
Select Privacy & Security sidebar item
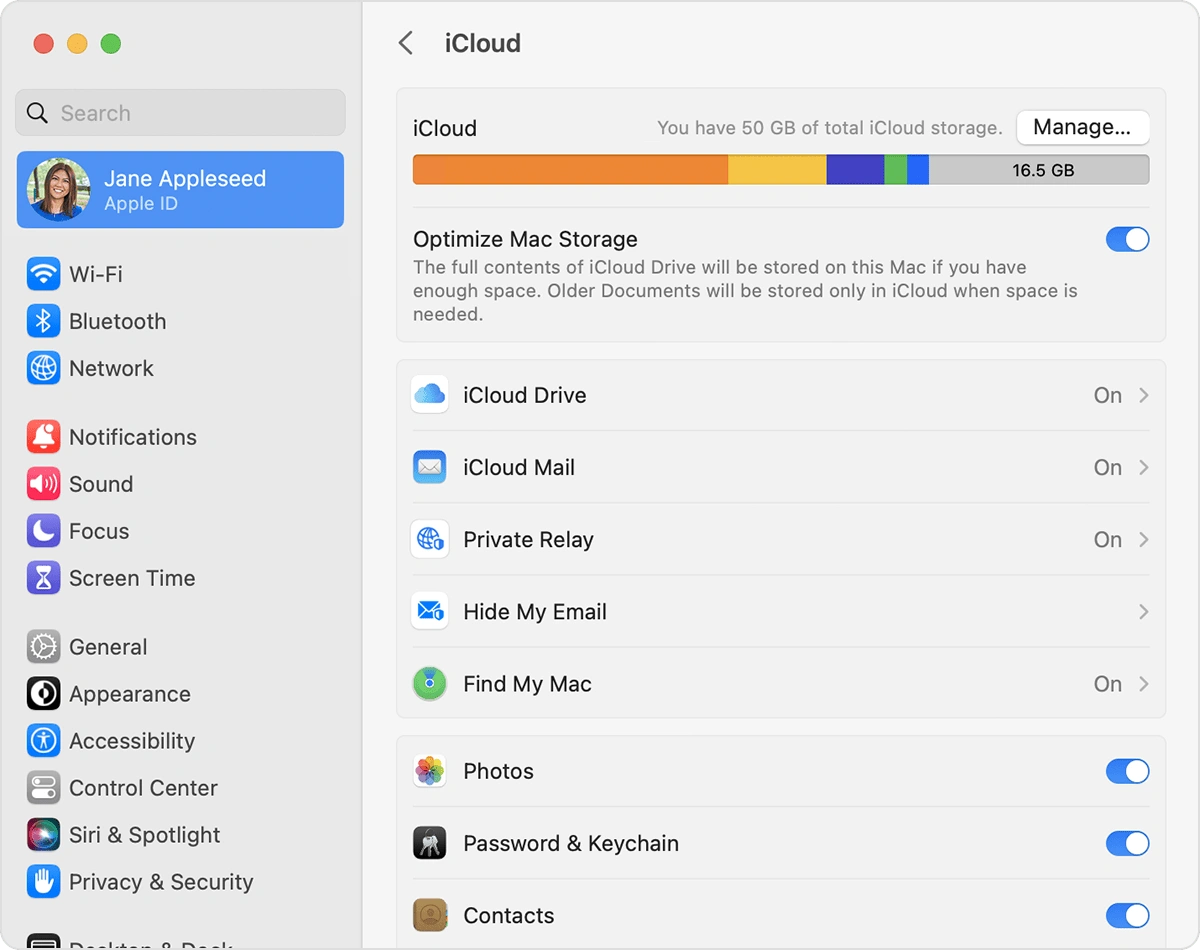pyautogui.click(x=160, y=882)
